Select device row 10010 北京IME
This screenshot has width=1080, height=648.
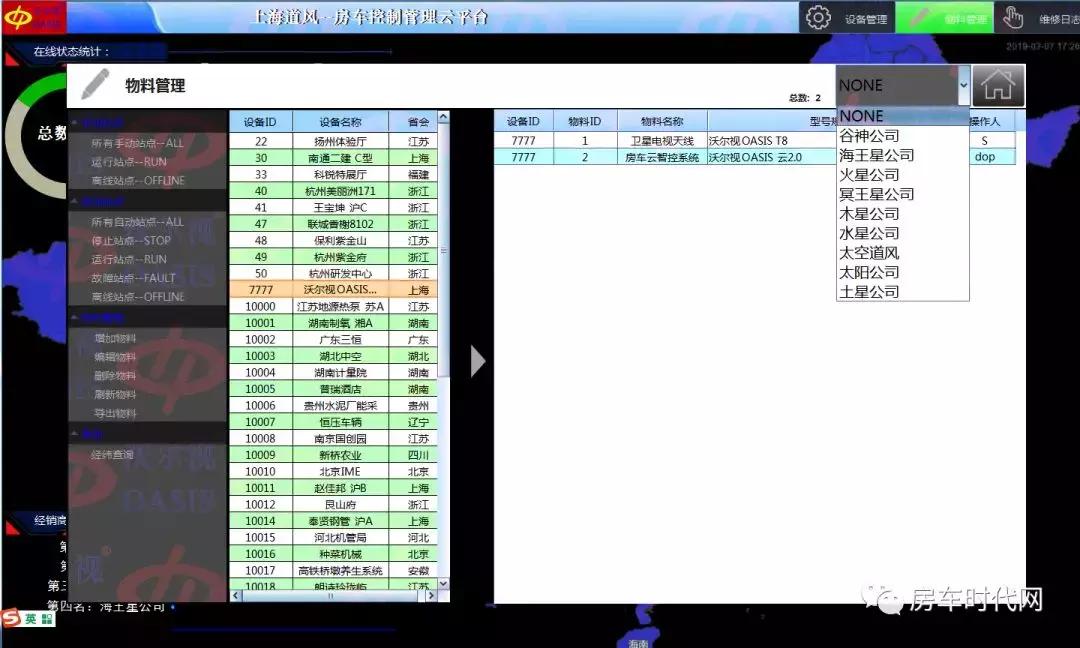point(333,472)
